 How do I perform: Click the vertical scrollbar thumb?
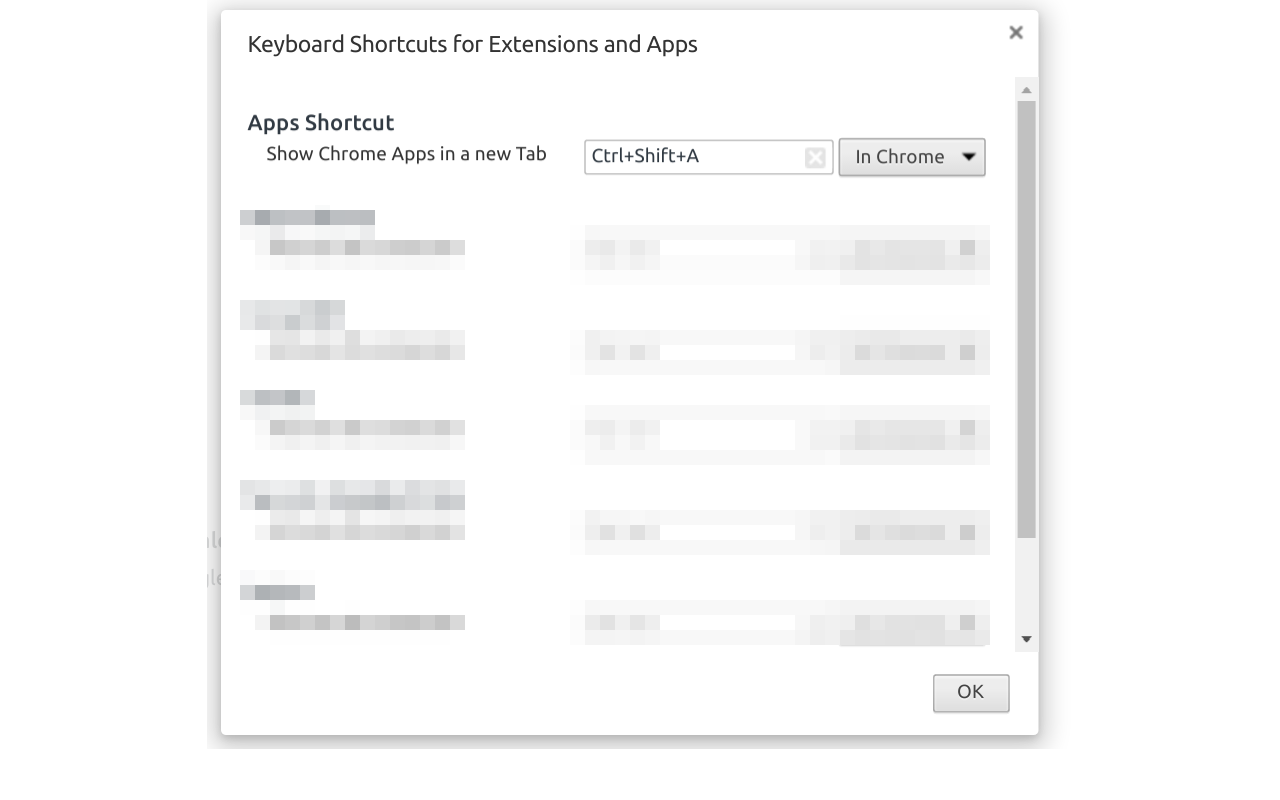tap(1026, 319)
